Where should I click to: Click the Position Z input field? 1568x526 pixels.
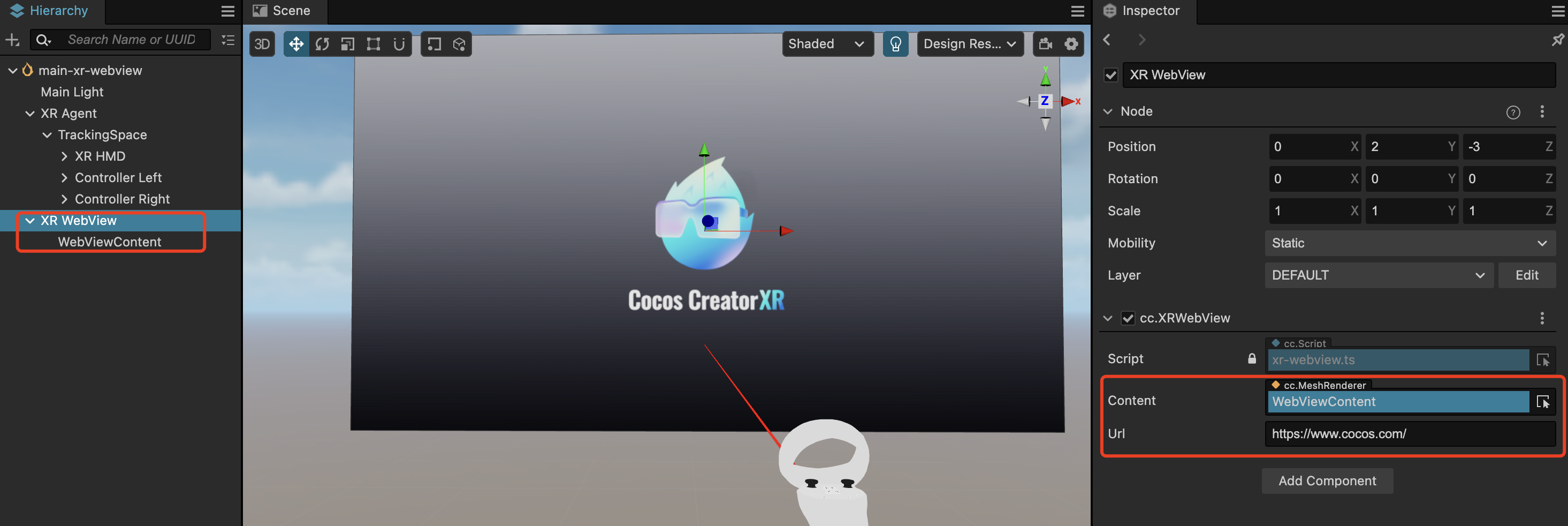pyautogui.click(x=1509, y=147)
